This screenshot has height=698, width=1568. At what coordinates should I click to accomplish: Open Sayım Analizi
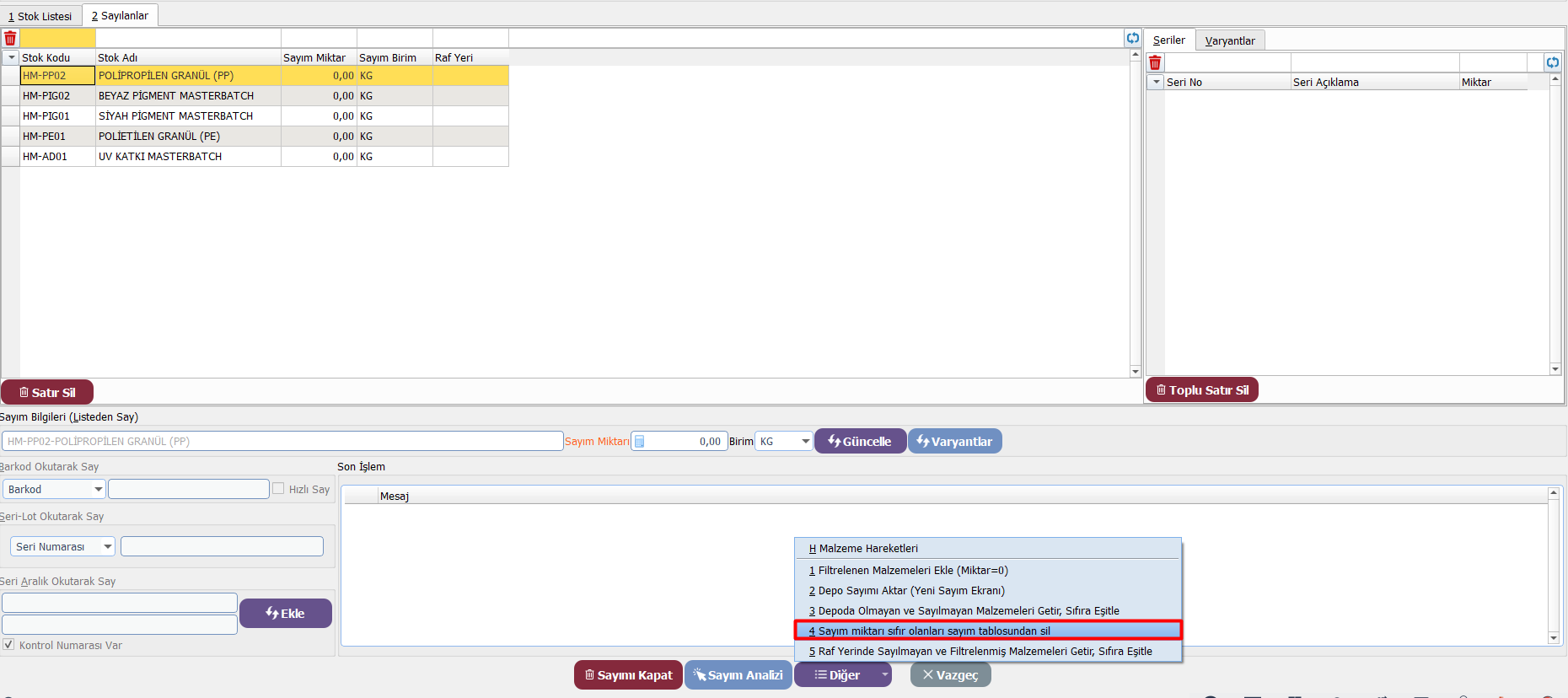(738, 675)
